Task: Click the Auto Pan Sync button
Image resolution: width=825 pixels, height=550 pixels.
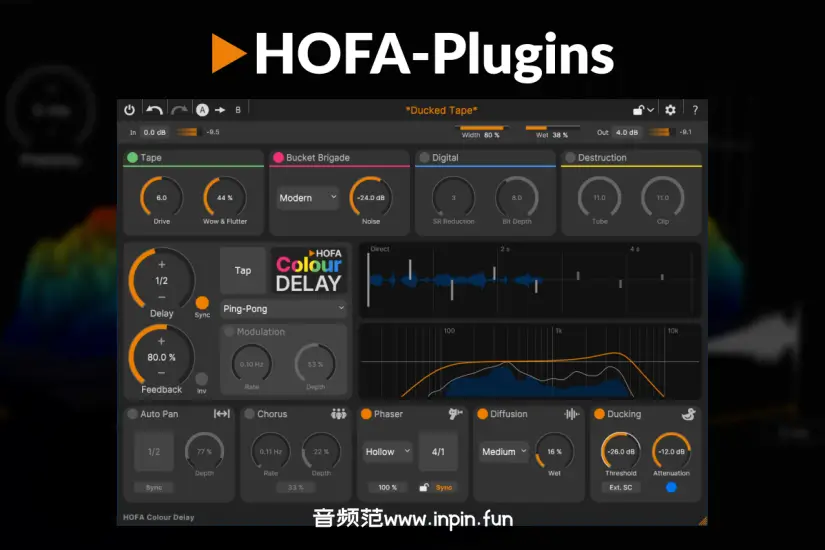Action: pos(154,487)
